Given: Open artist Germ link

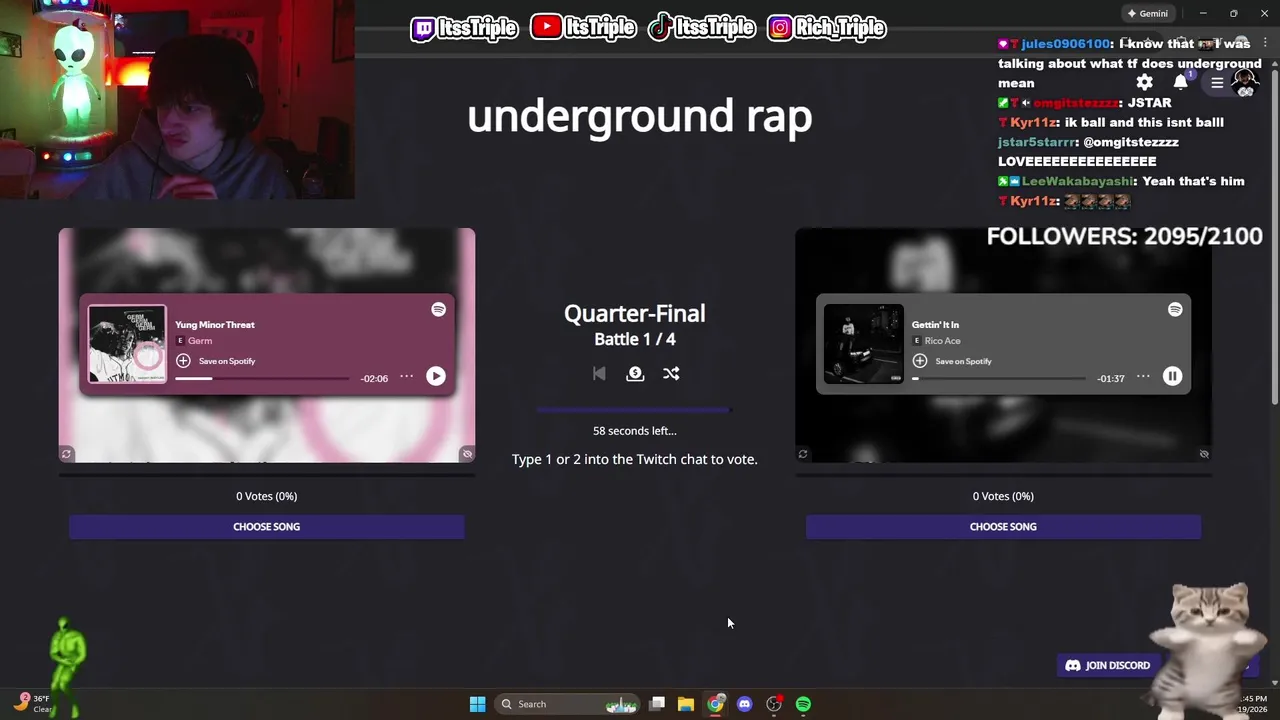Looking at the screenshot, I should pyautogui.click(x=200, y=341).
